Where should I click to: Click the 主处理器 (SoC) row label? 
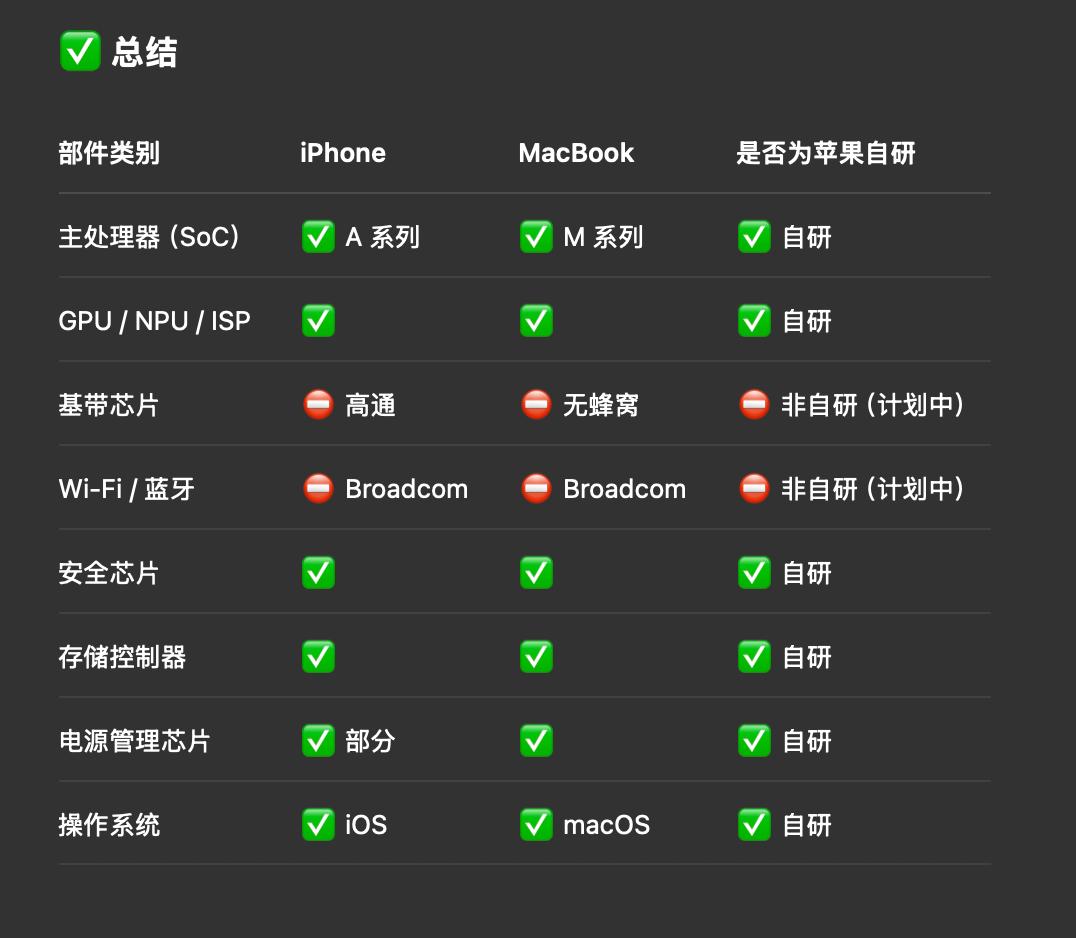(149, 237)
